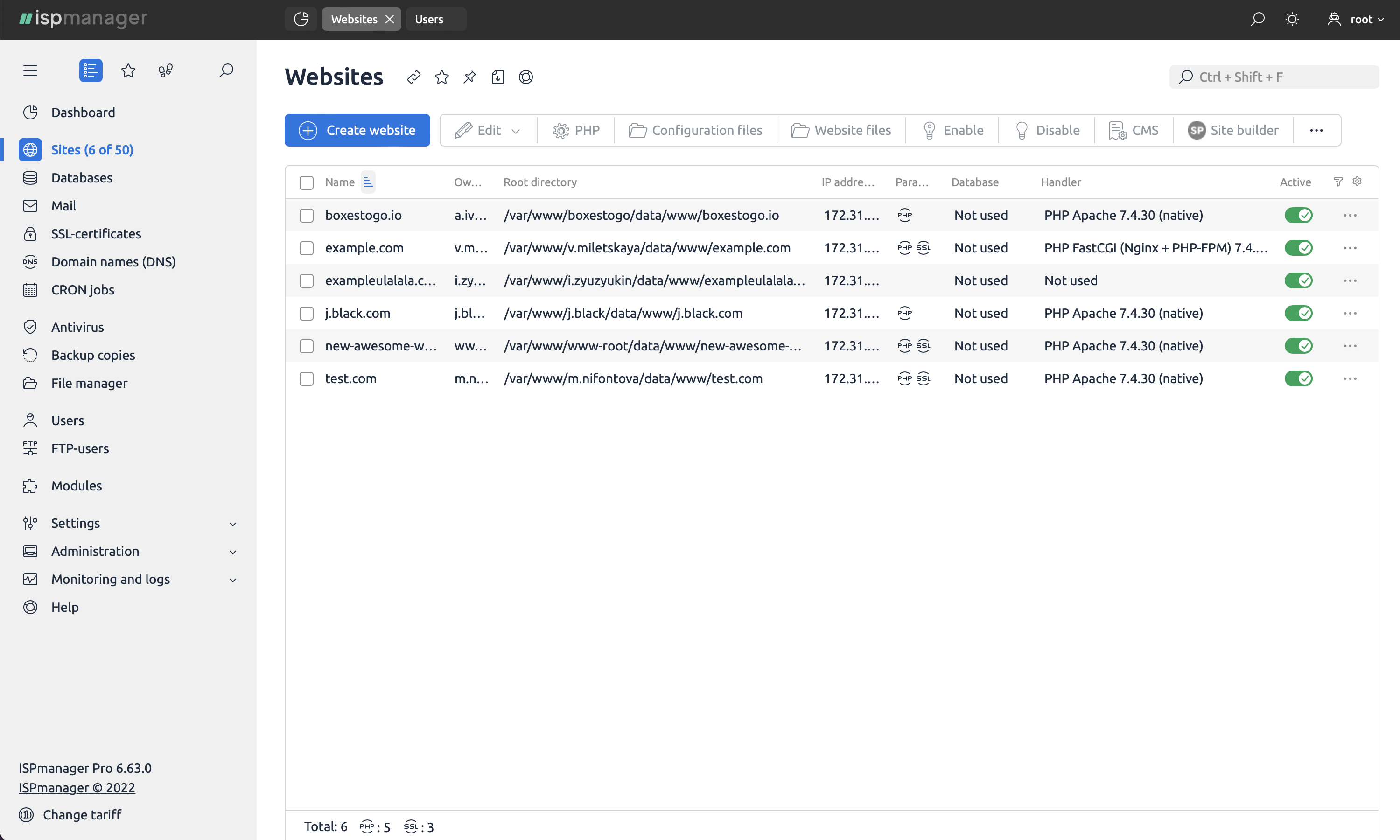Viewport: 1400px width, 840px height.
Task: Add Websites page to favorites star
Action: [x=442, y=77]
